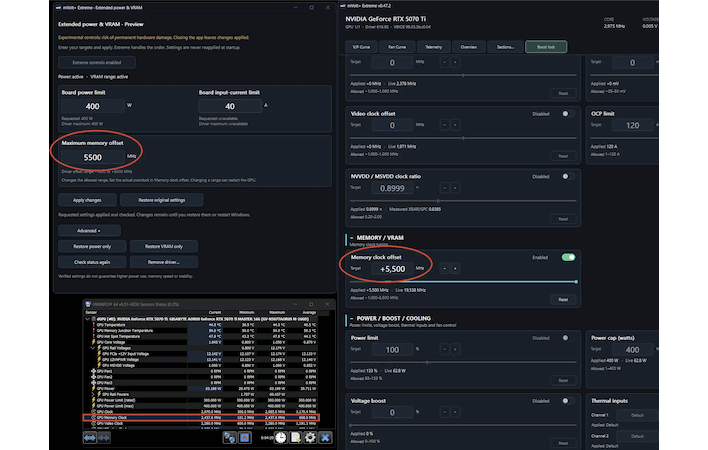This screenshot has height=450, width=708.
Task: Disable the Memory clock offset switch
Action: pyautogui.click(x=568, y=257)
